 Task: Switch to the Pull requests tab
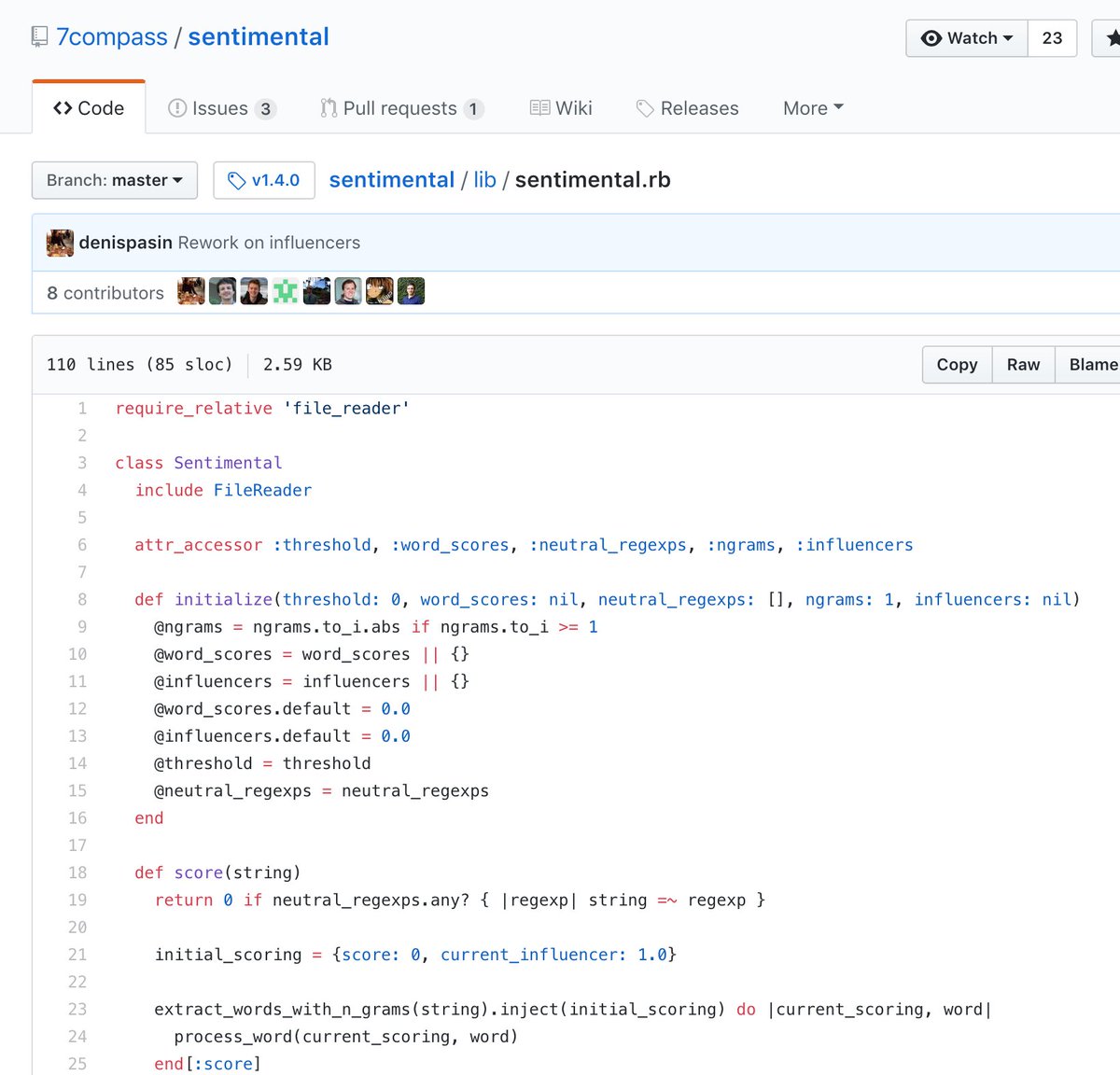[x=401, y=108]
